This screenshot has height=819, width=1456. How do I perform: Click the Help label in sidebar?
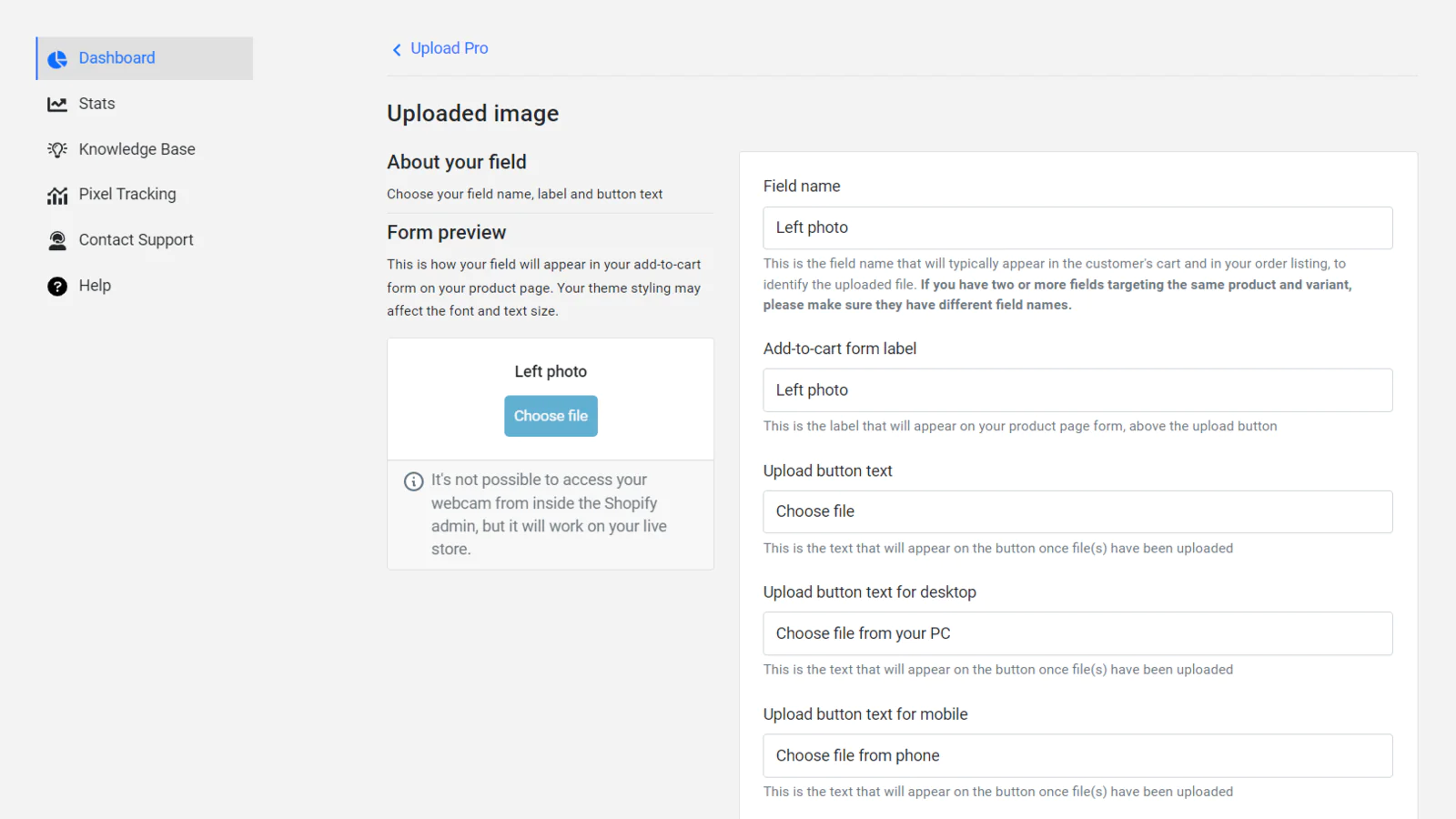(x=95, y=286)
